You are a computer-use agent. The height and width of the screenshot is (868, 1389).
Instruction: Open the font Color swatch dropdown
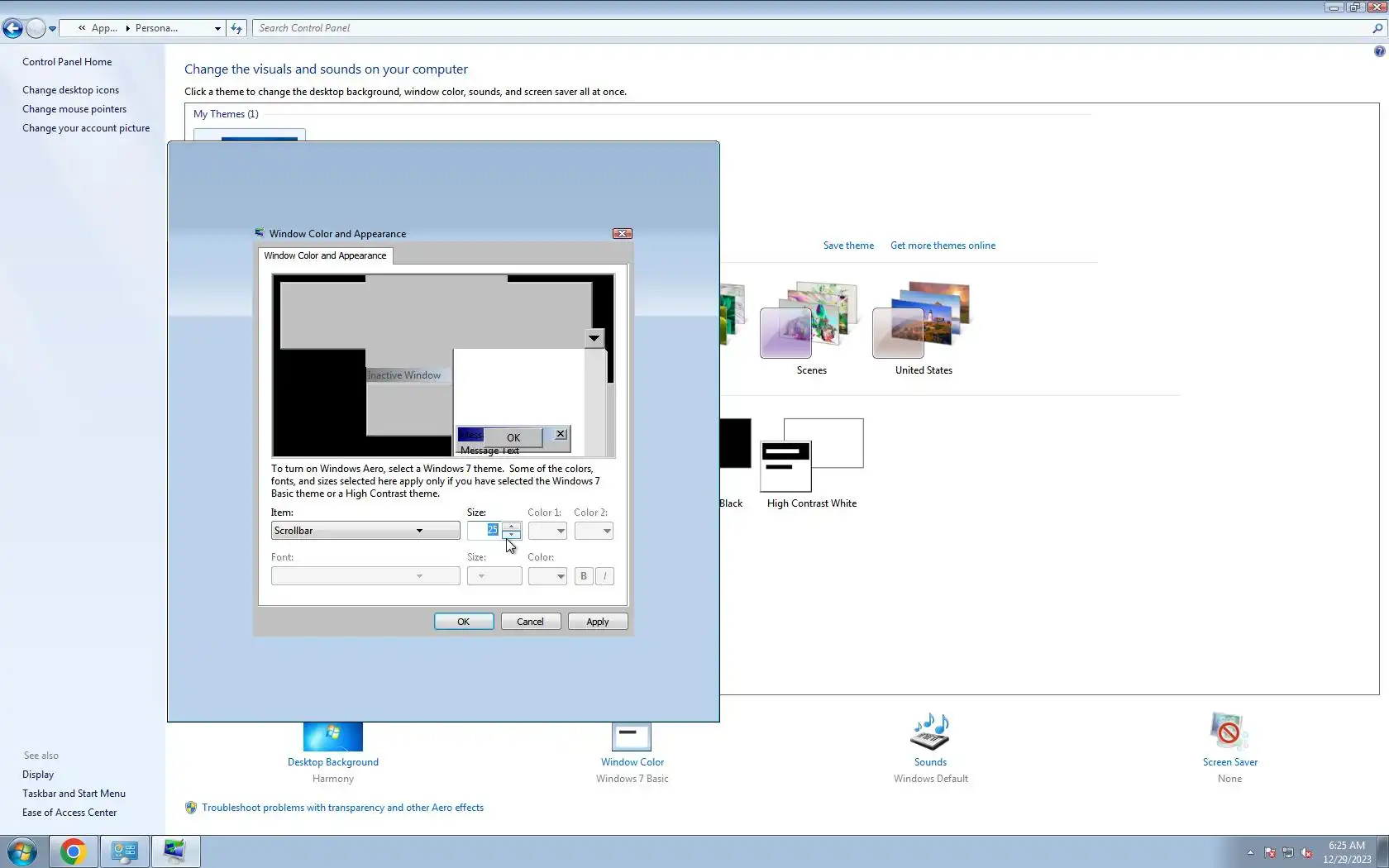547,576
